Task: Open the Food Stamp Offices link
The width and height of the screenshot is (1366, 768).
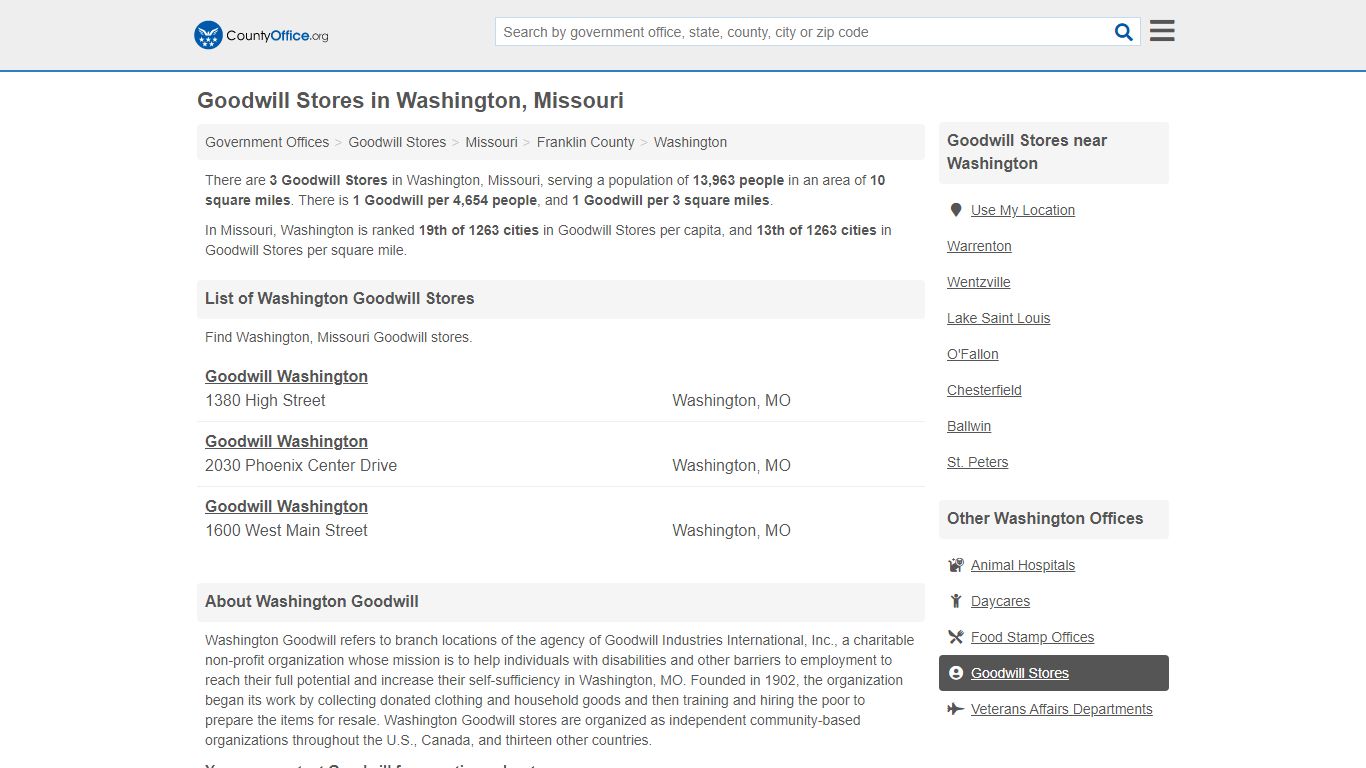Action: point(1032,637)
